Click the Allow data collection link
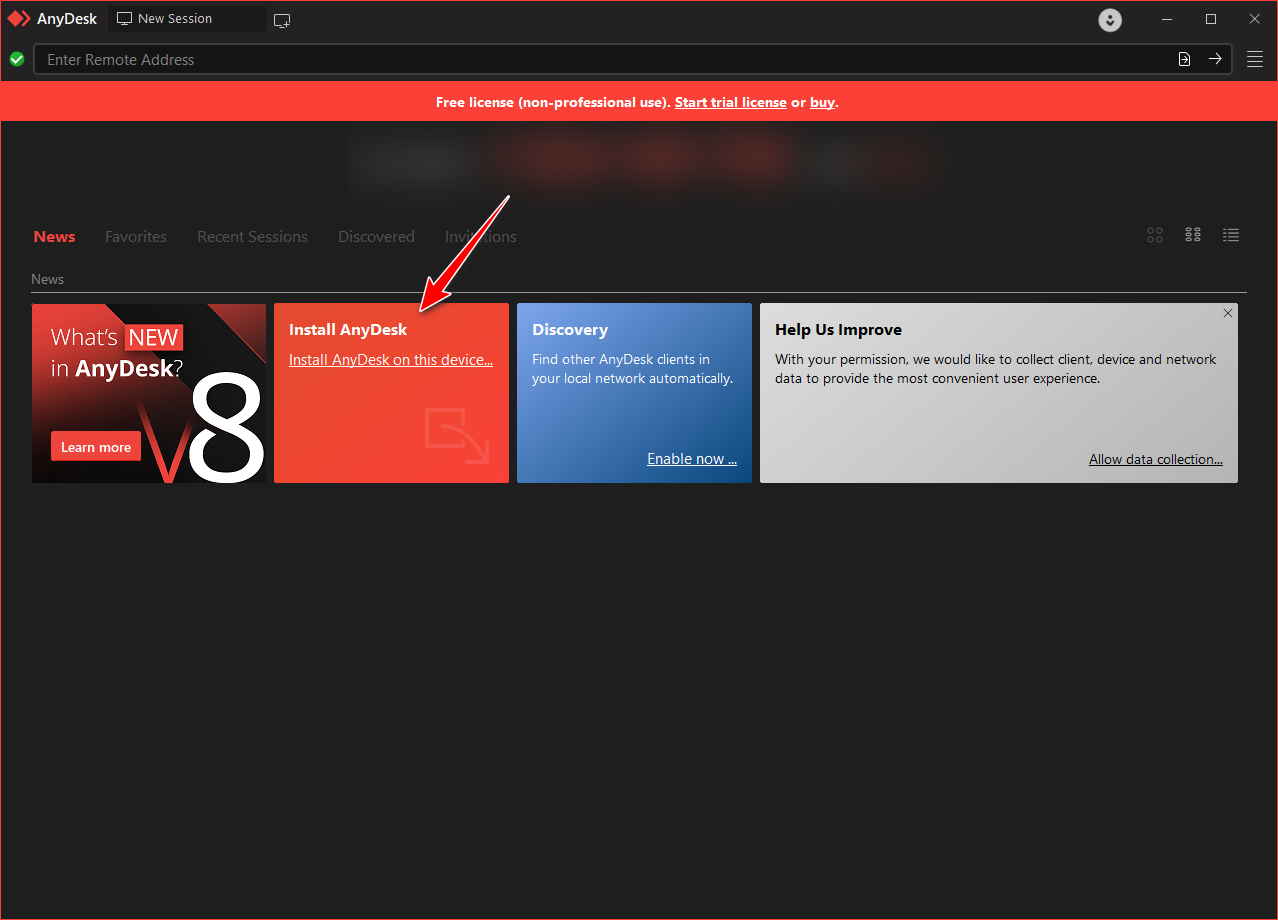This screenshot has height=920, width=1278. point(1156,460)
